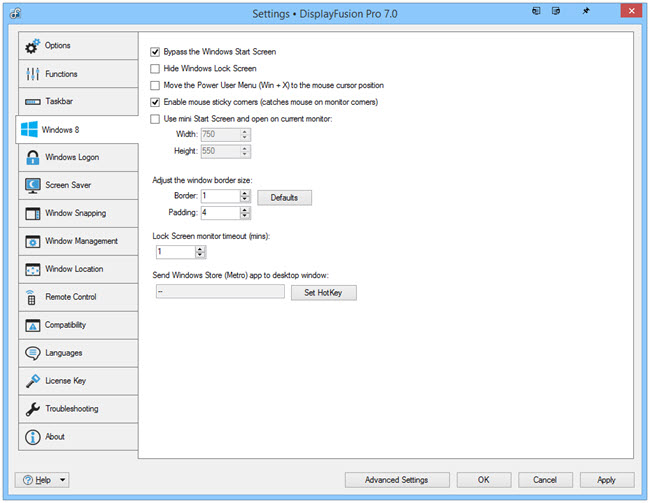The width and height of the screenshot is (650, 503).
Task: Click the License Key icon
Action: coord(33,381)
